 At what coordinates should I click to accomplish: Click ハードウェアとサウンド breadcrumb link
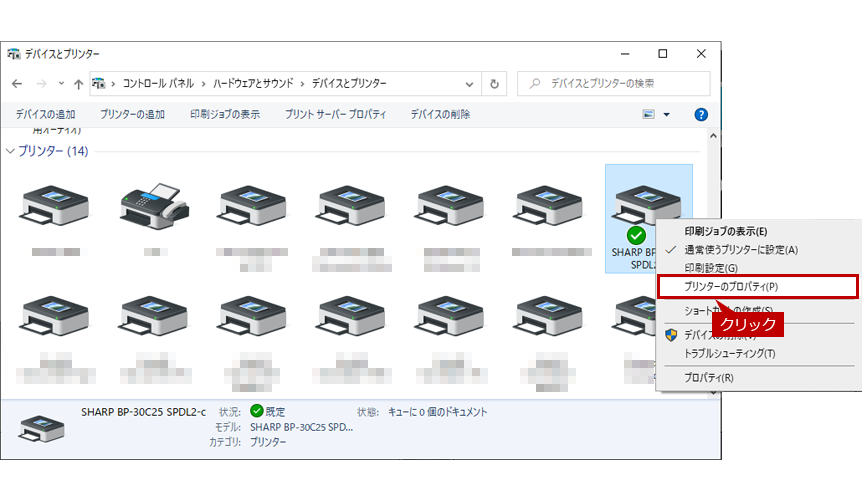click(x=253, y=84)
